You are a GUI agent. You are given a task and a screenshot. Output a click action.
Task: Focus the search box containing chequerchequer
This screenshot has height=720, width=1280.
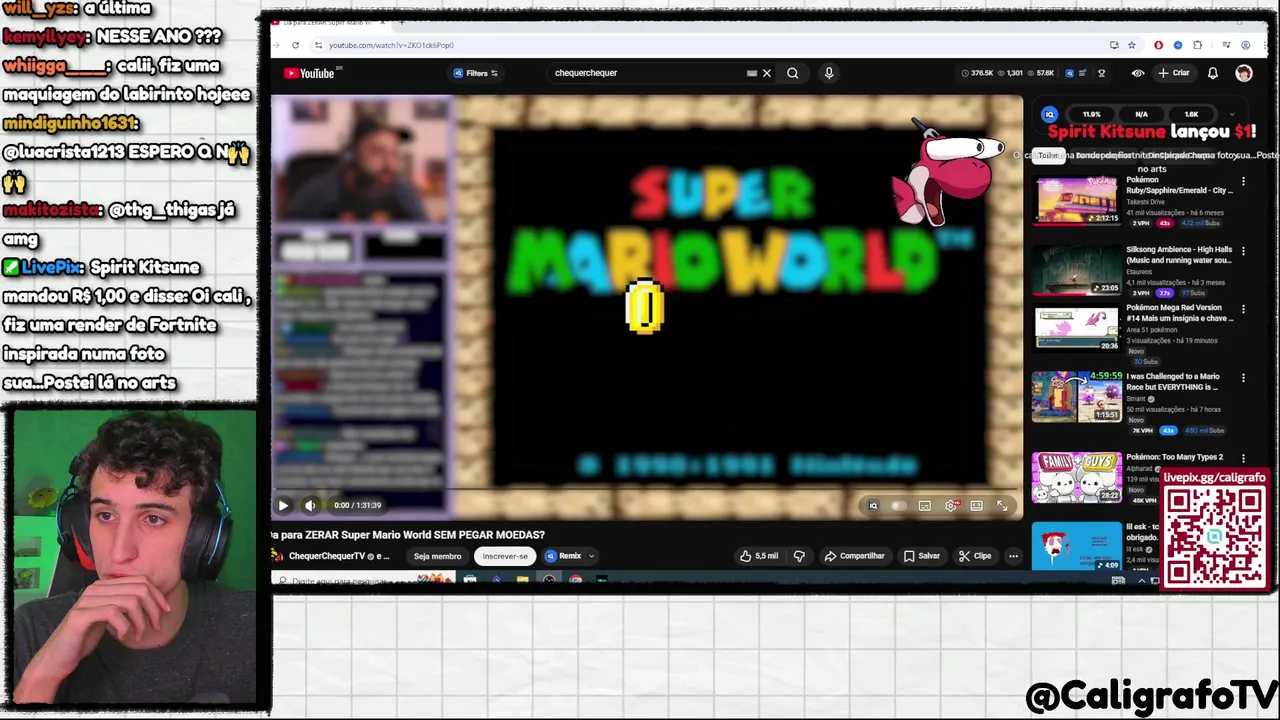[x=645, y=73]
